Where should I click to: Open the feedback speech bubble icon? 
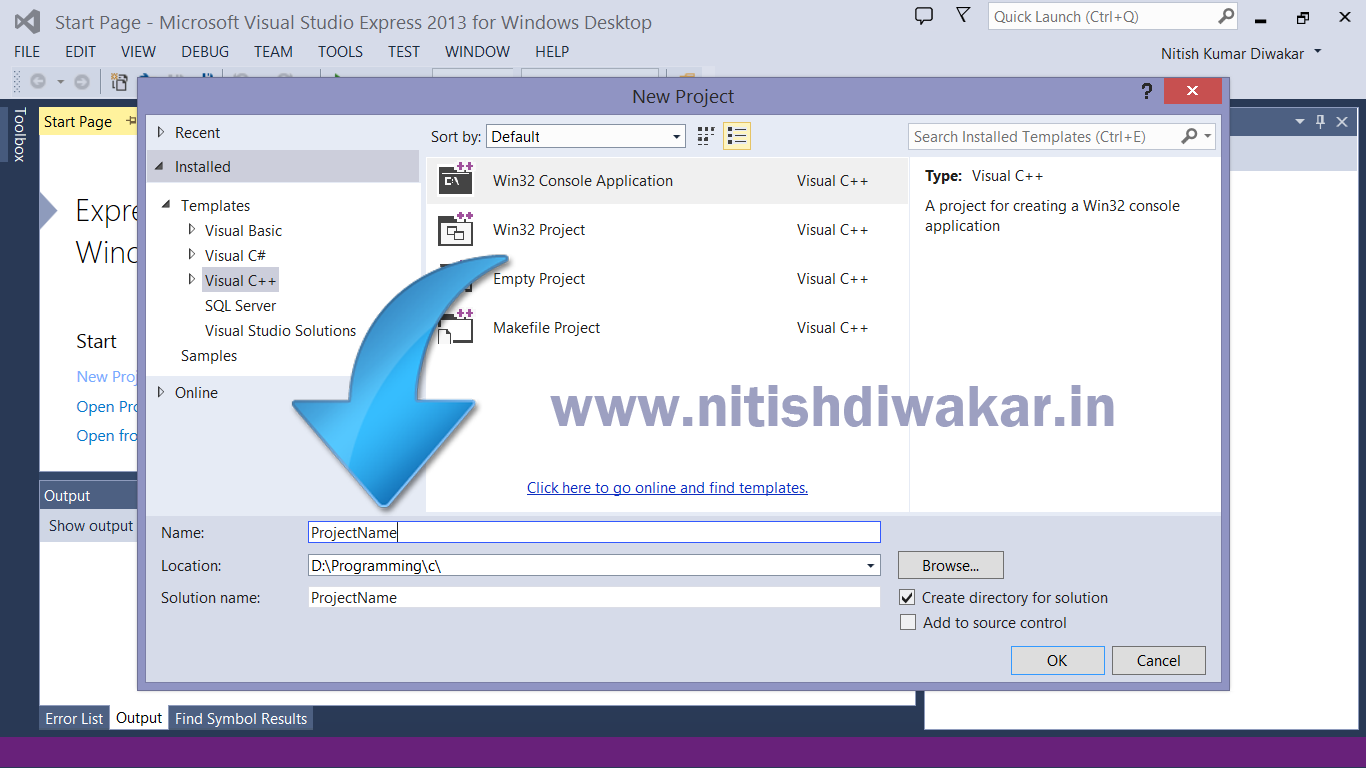[x=924, y=16]
